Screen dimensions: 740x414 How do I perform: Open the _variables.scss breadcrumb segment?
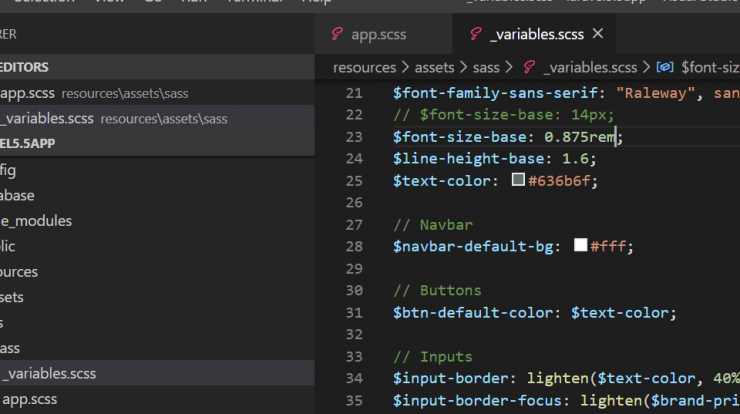(x=590, y=68)
